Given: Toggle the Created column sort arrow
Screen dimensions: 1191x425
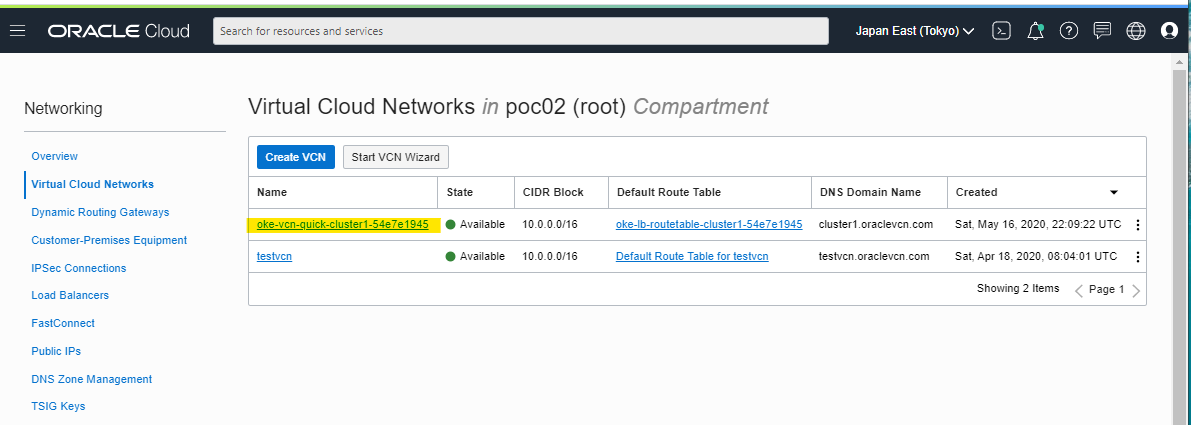Looking at the screenshot, I should pyautogui.click(x=1114, y=192).
